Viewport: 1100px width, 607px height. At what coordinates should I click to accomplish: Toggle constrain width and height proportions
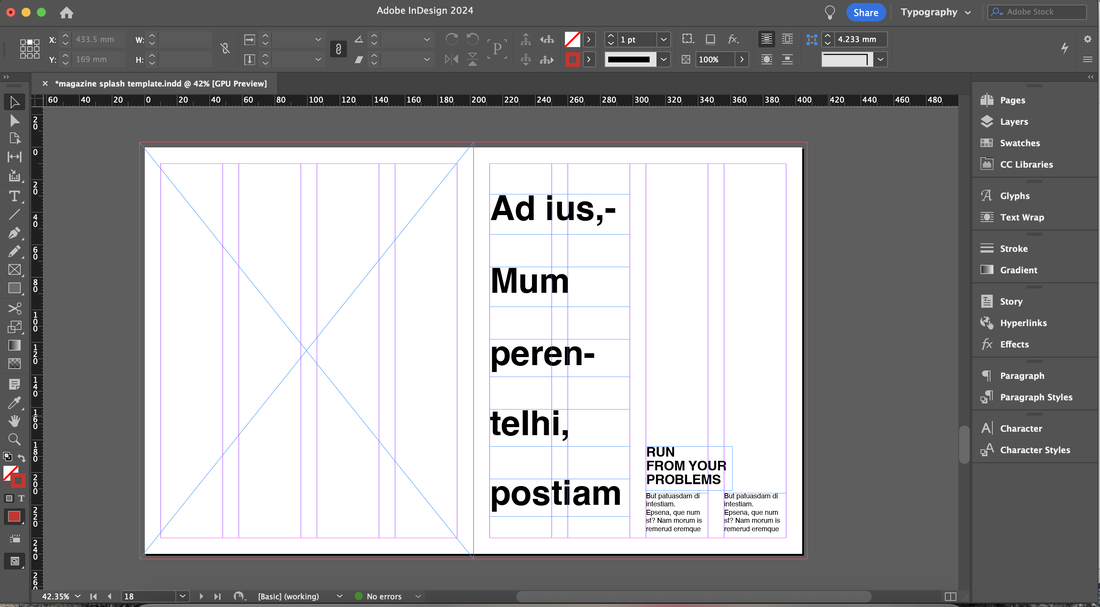click(x=224, y=49)
